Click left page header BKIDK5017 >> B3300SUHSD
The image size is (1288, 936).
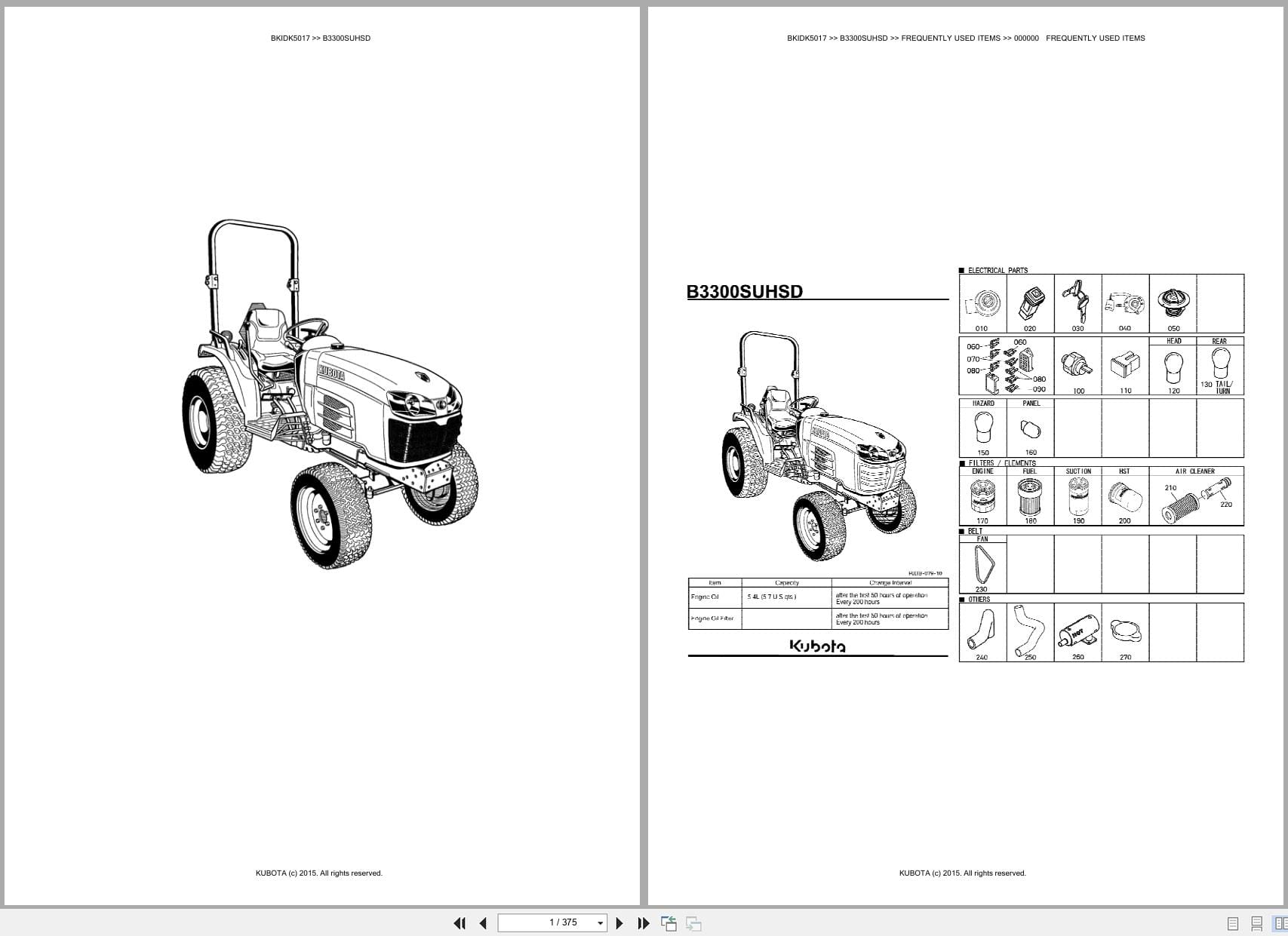click(321, 38)
